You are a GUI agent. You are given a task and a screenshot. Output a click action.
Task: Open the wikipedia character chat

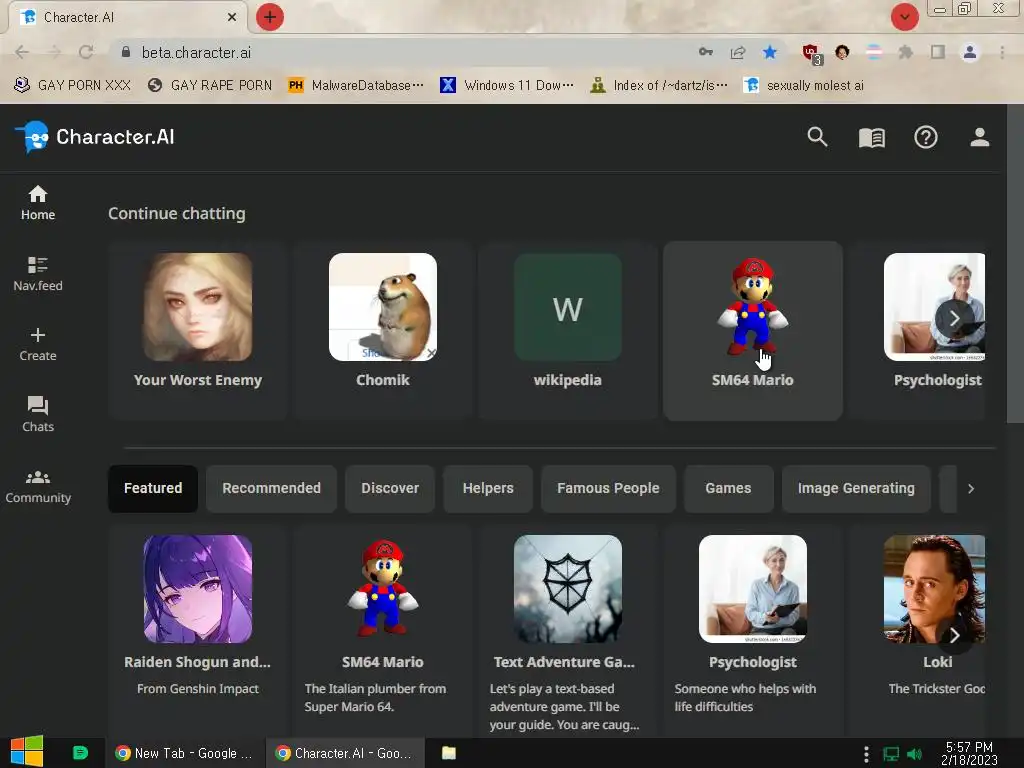tap(568, 330)
